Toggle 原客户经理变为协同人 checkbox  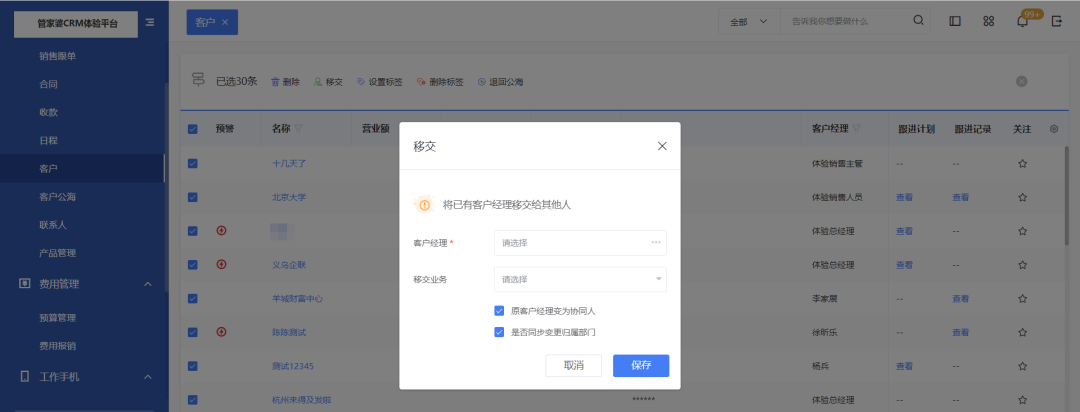499,311
